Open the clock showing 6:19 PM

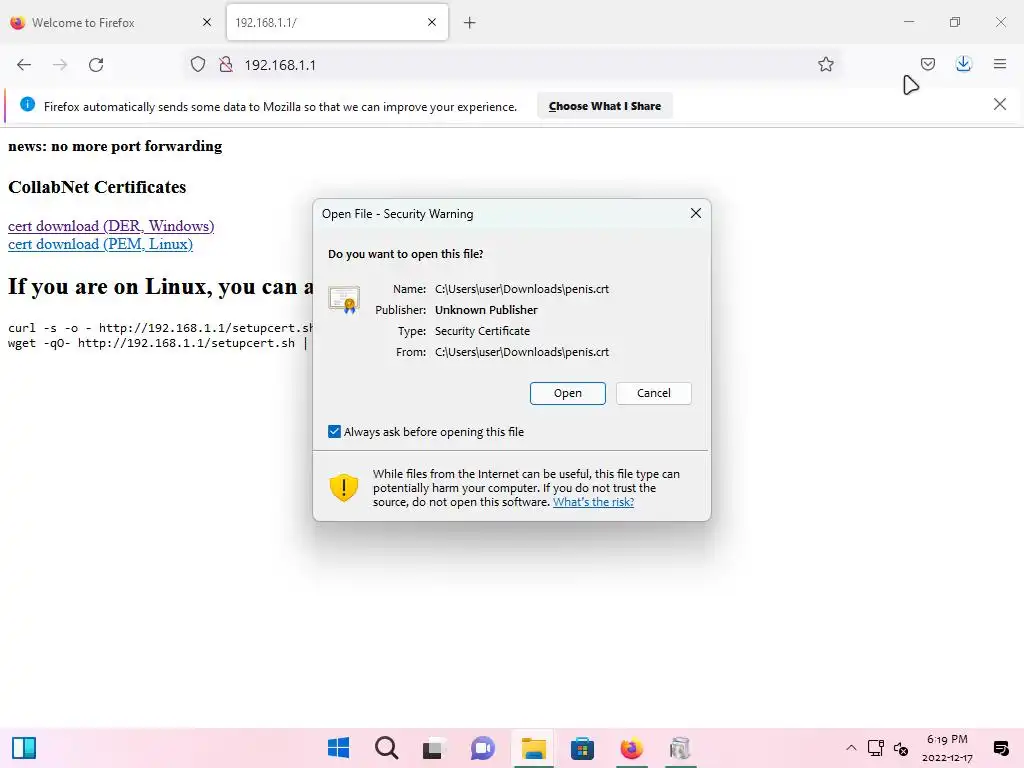point(947,748)
